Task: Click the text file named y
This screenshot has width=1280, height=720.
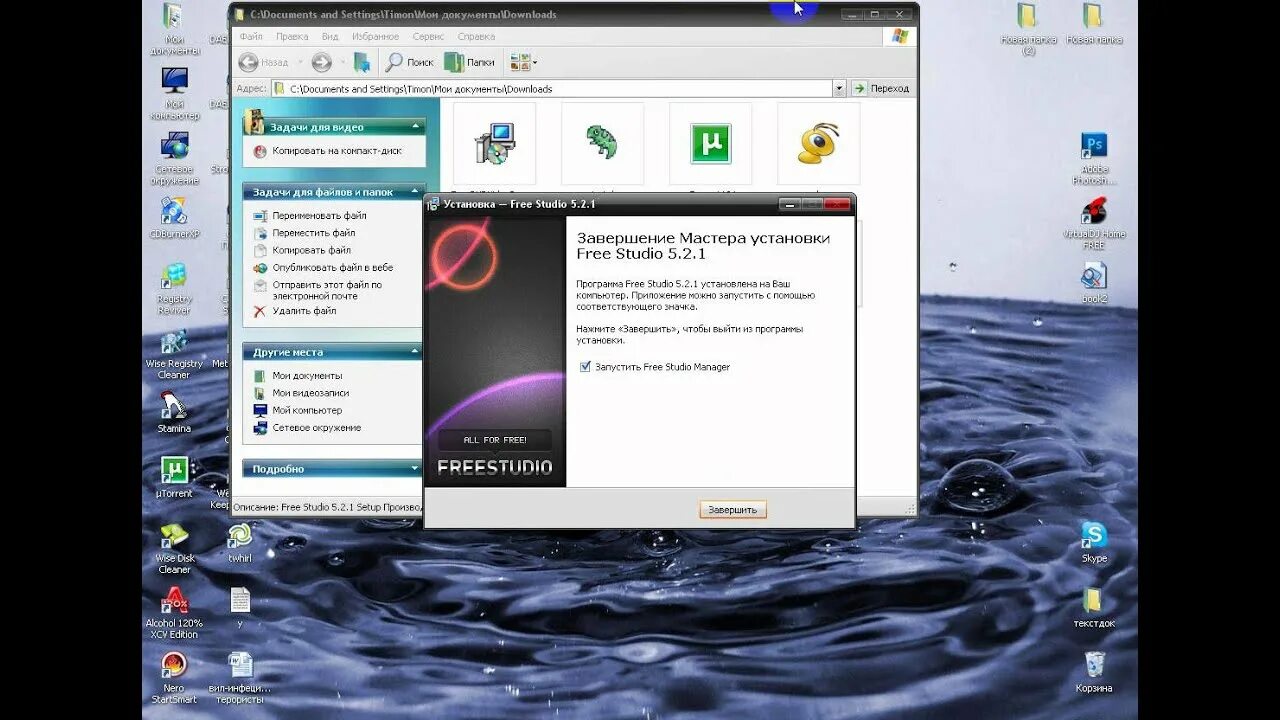Action: 240,607
